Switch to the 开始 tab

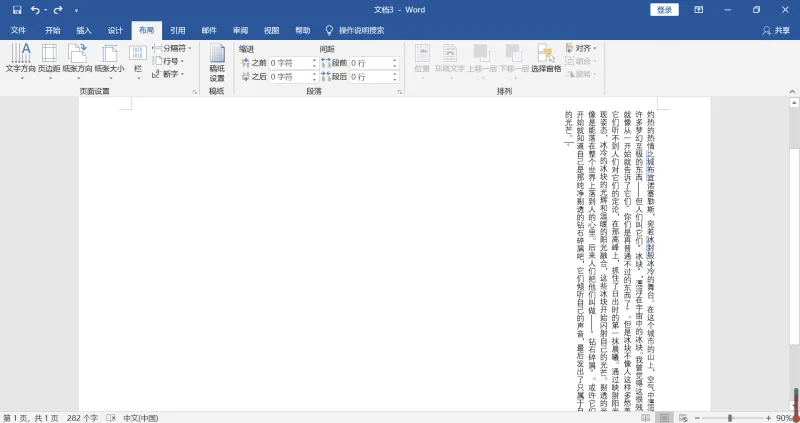click(x=53, y=31)
